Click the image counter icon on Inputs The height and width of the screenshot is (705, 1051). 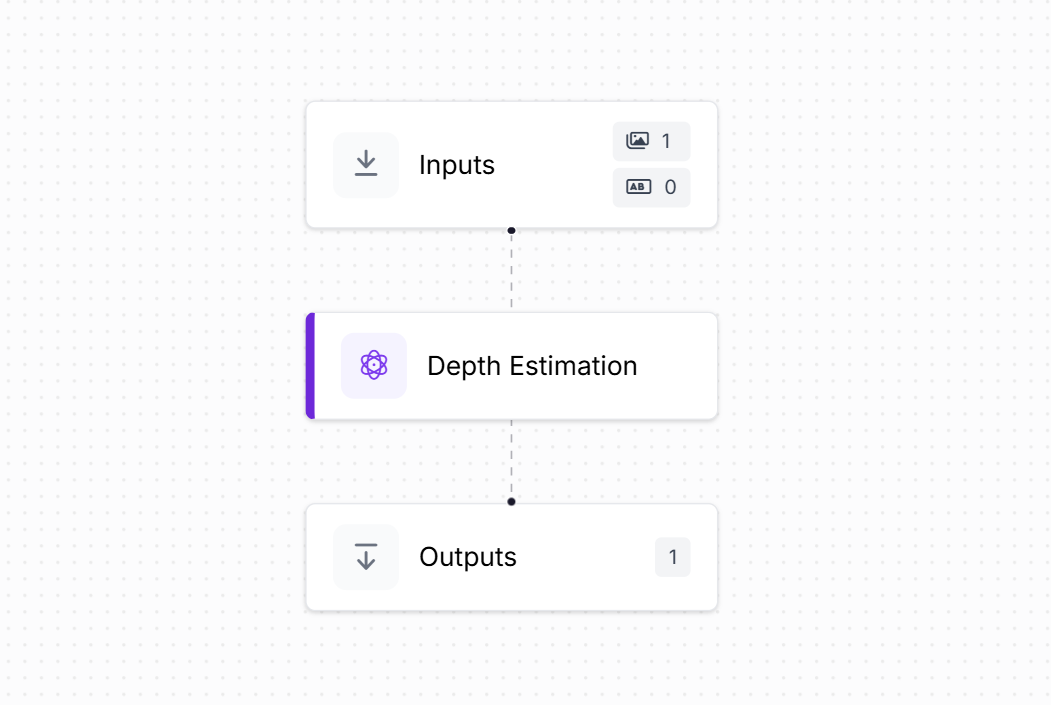pos(637,141)
